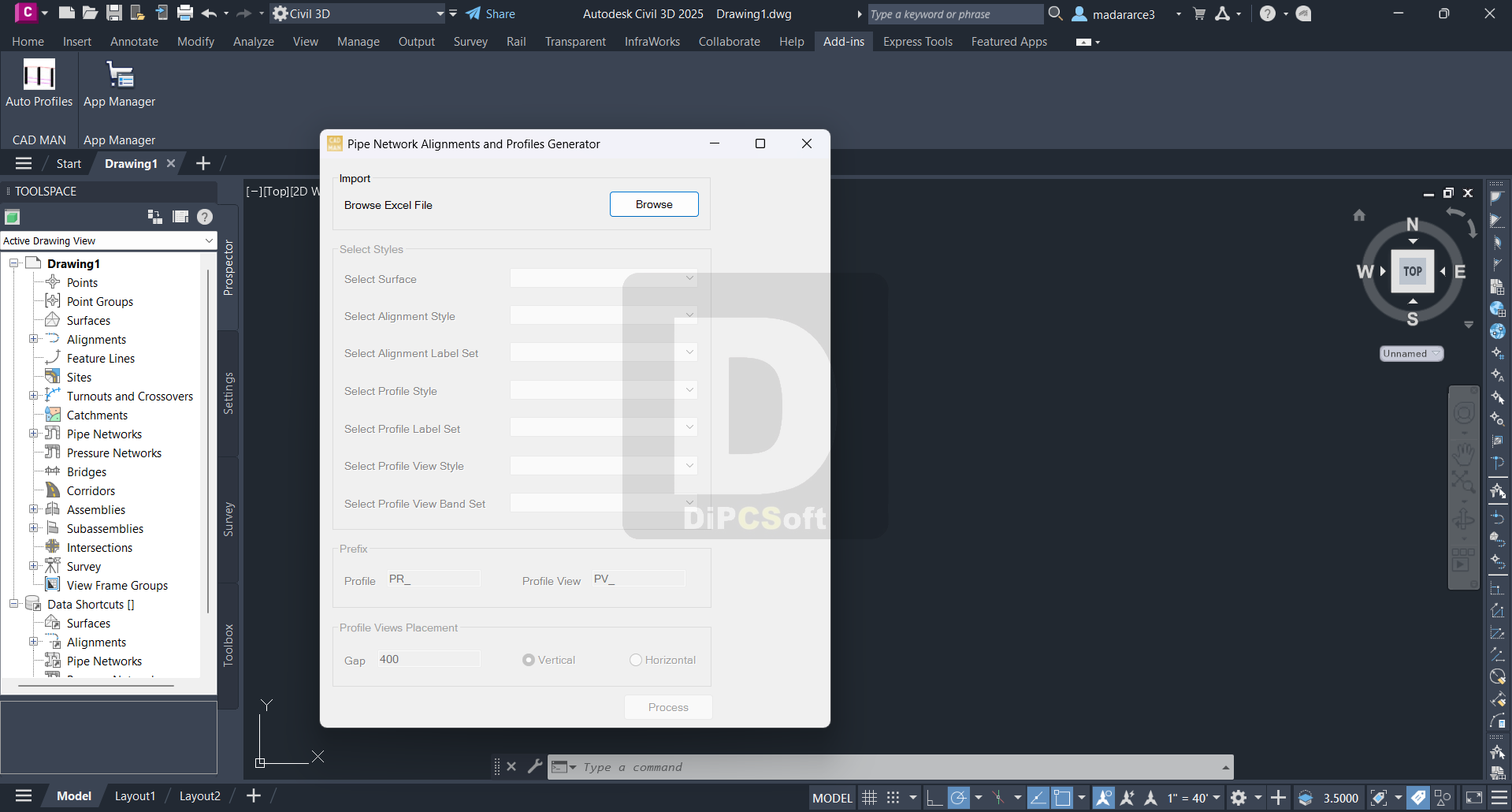This screenshot has width=1512, height=812.
Task: Open status bar Customization menu icon
Action: pyautogui.click(x=1499, y=798)
